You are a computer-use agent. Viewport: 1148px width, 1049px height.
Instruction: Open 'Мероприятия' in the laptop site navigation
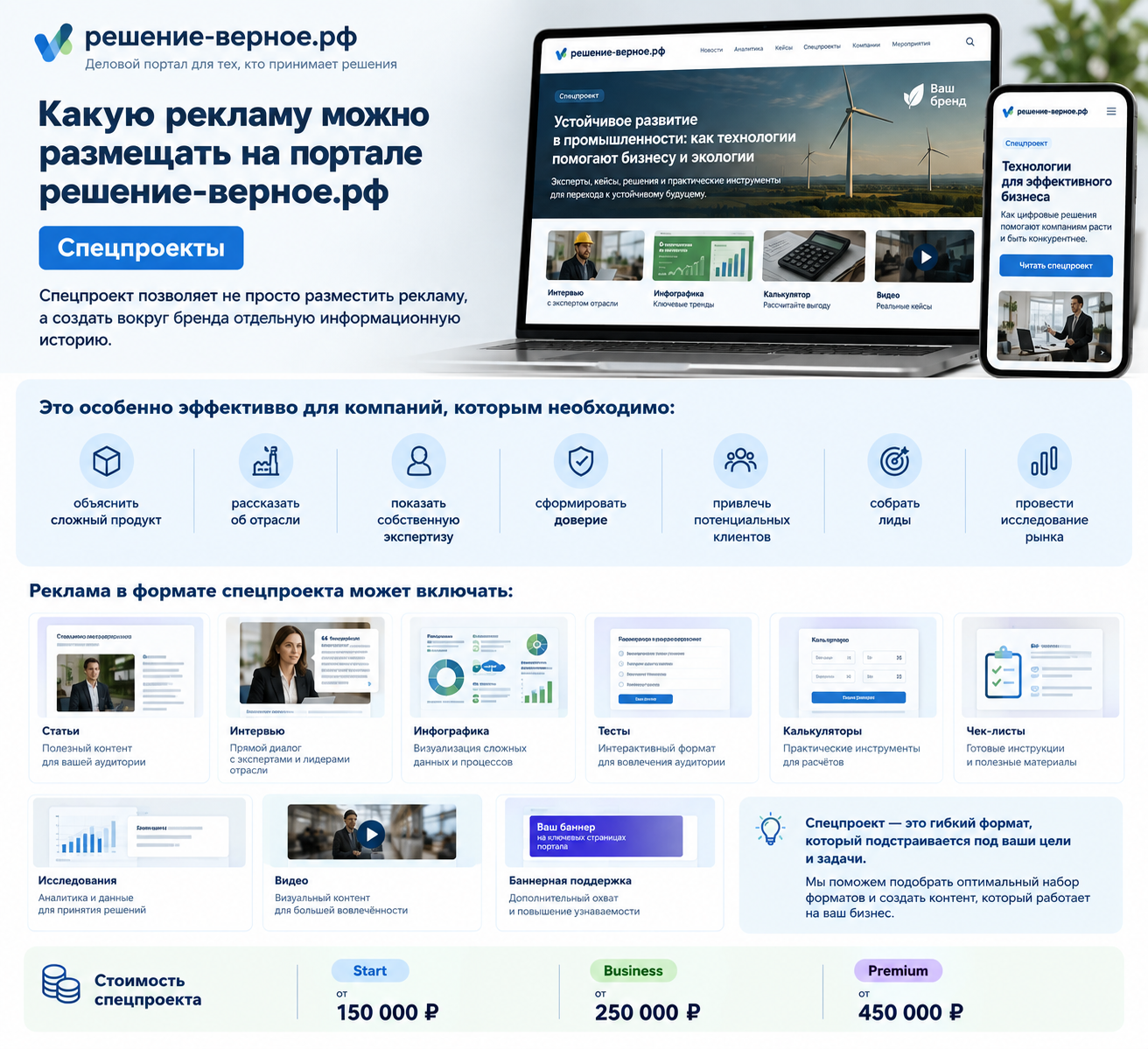point(911,44)
